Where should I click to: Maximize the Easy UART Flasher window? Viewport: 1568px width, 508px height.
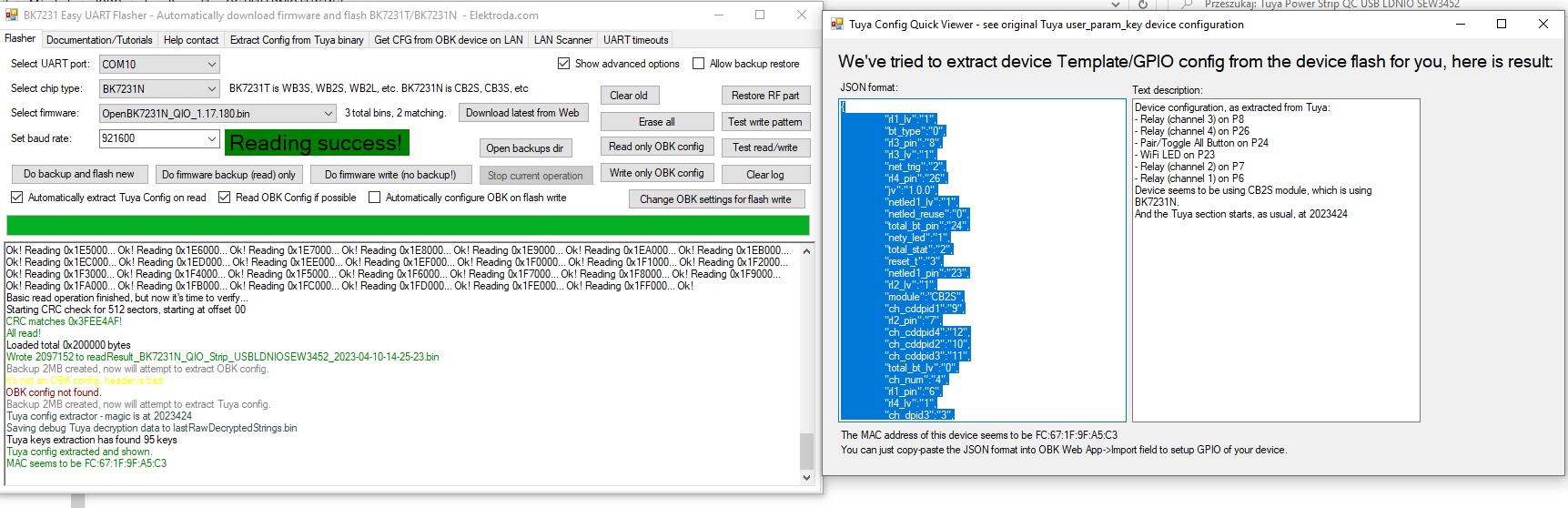(x=760, y=15)
